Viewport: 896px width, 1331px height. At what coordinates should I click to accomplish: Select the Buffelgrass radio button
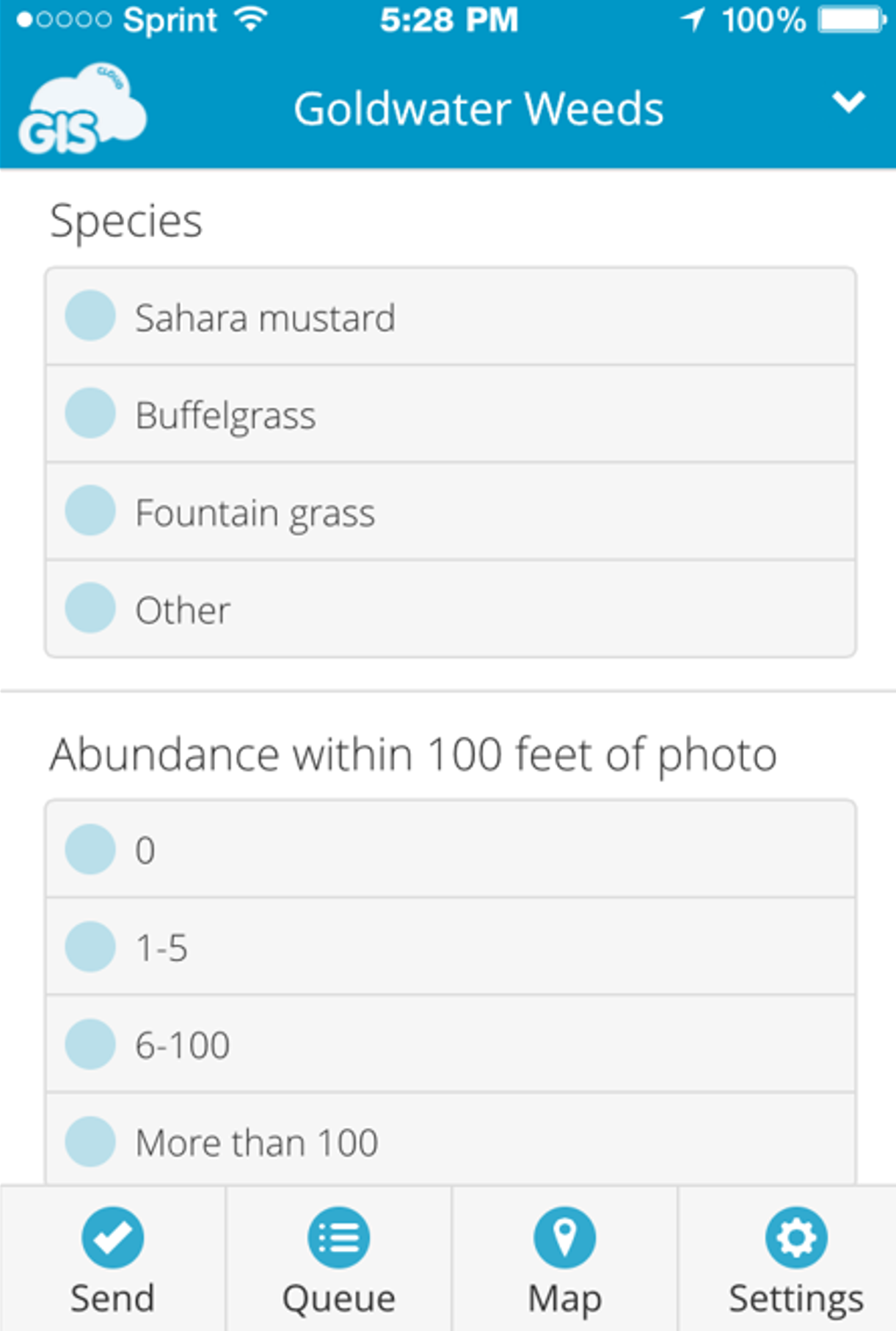pyautogui.click(x=90, y=413)
